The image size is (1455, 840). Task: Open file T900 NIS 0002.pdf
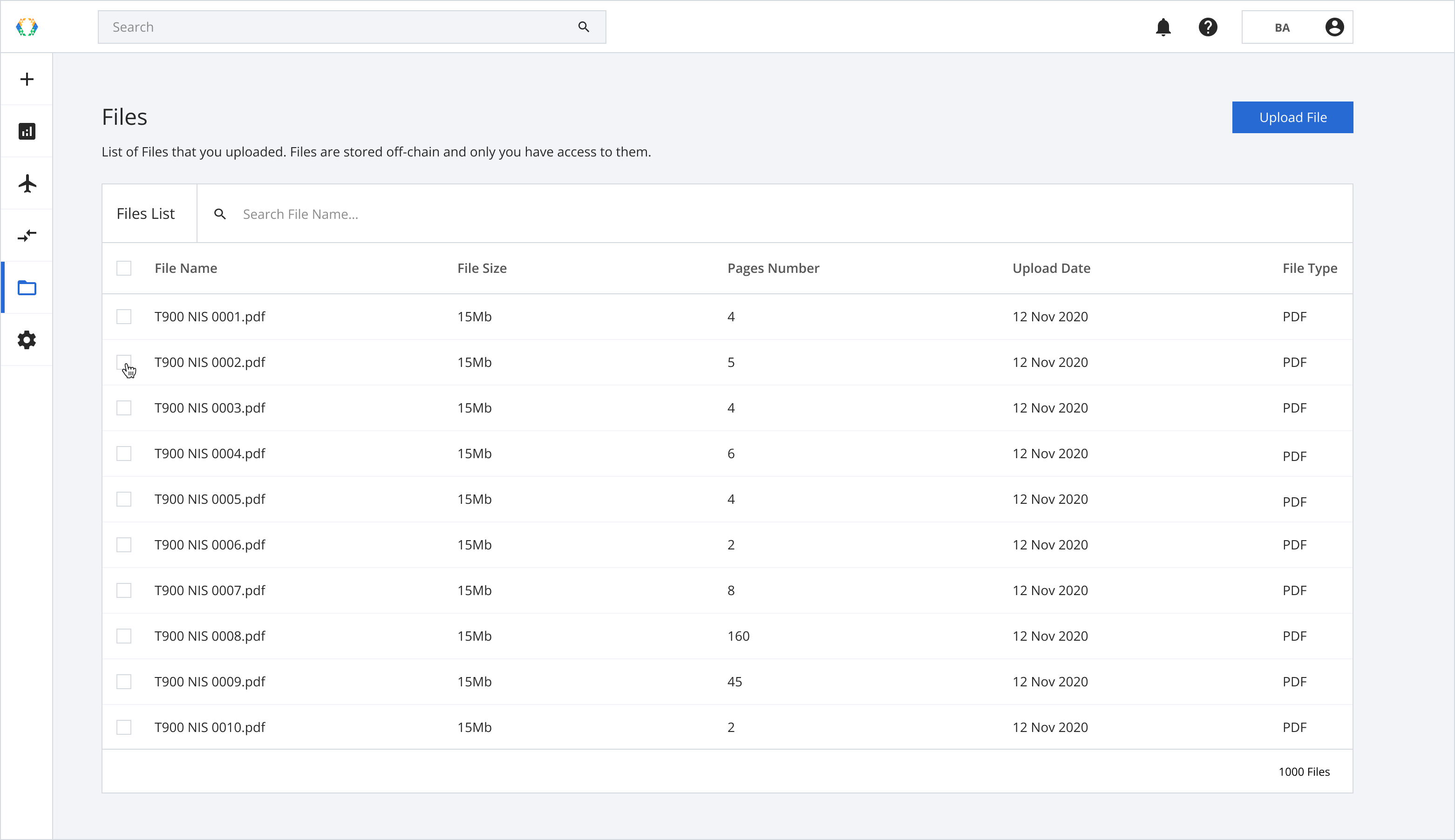coord(210,362)
